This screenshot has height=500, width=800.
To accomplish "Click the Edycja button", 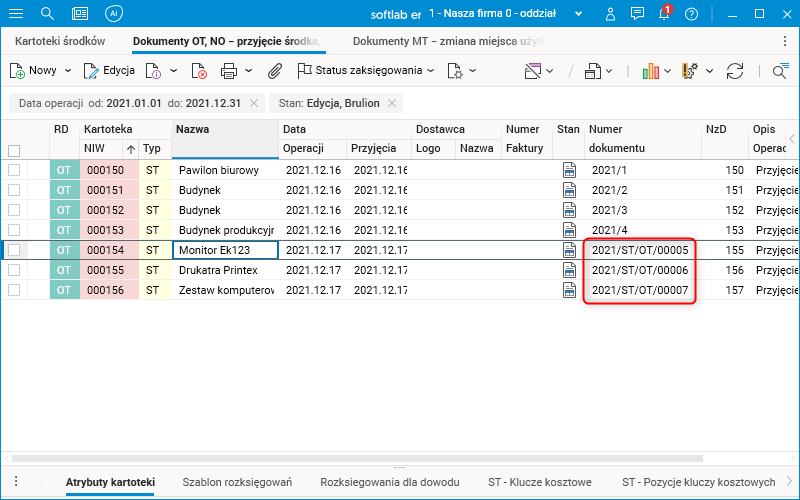I will (109, 70).
